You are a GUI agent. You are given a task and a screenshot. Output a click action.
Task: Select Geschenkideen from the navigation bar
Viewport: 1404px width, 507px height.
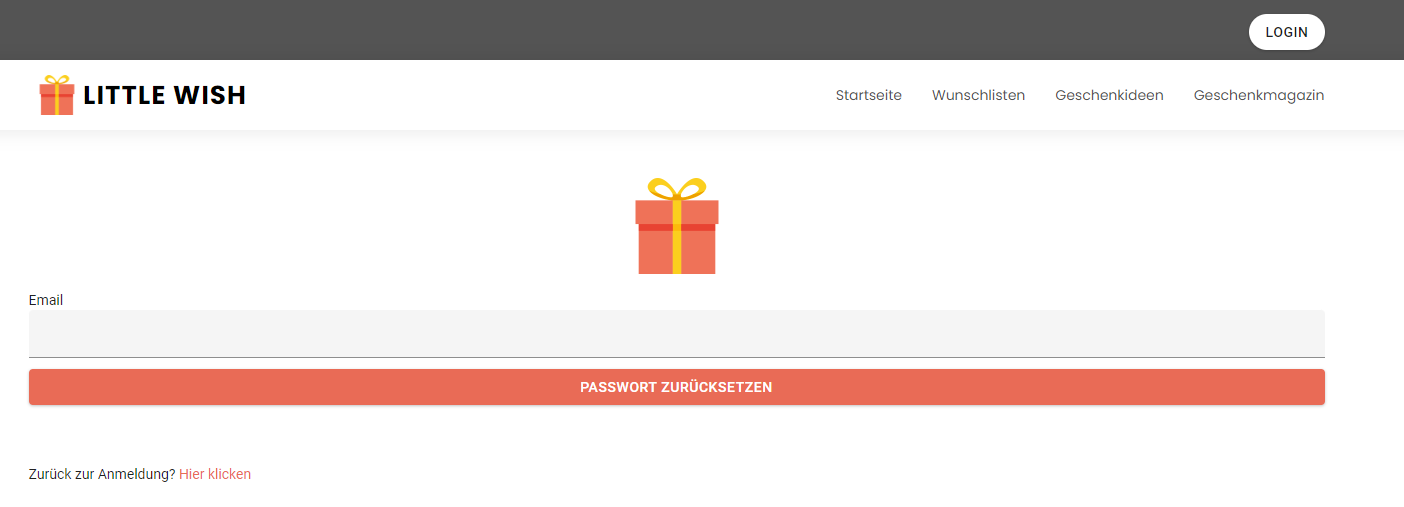pos(1109,96)
